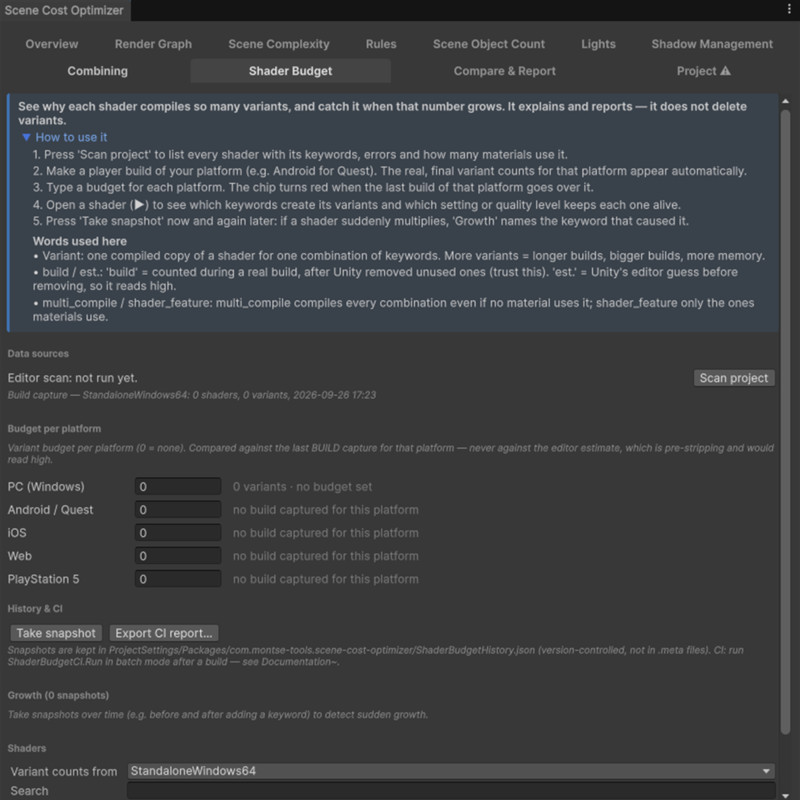Switch to the Lights tab
Screen dimensions: 800x800
(x=598, y=44)
